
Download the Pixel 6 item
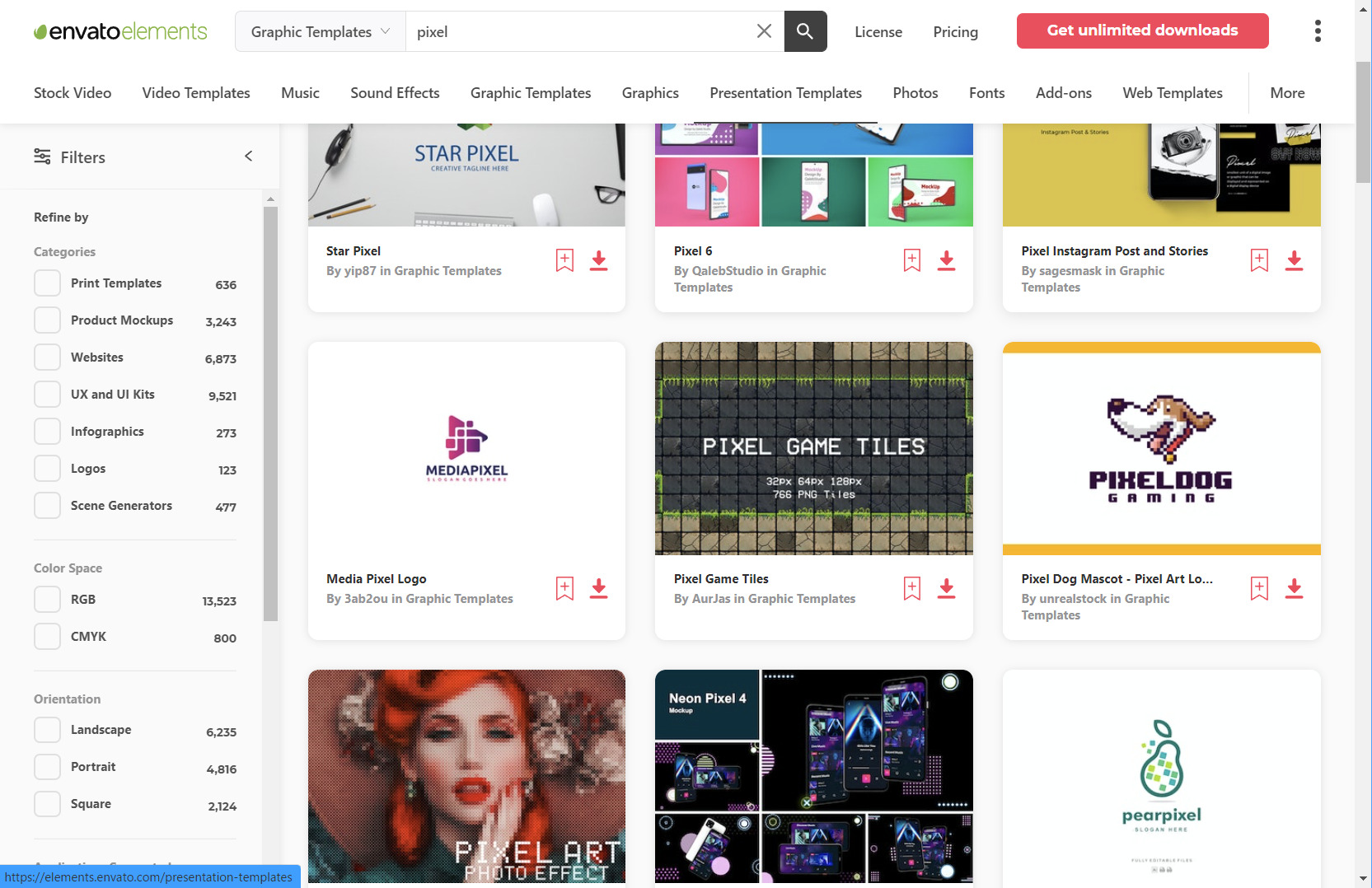point(947,260)
